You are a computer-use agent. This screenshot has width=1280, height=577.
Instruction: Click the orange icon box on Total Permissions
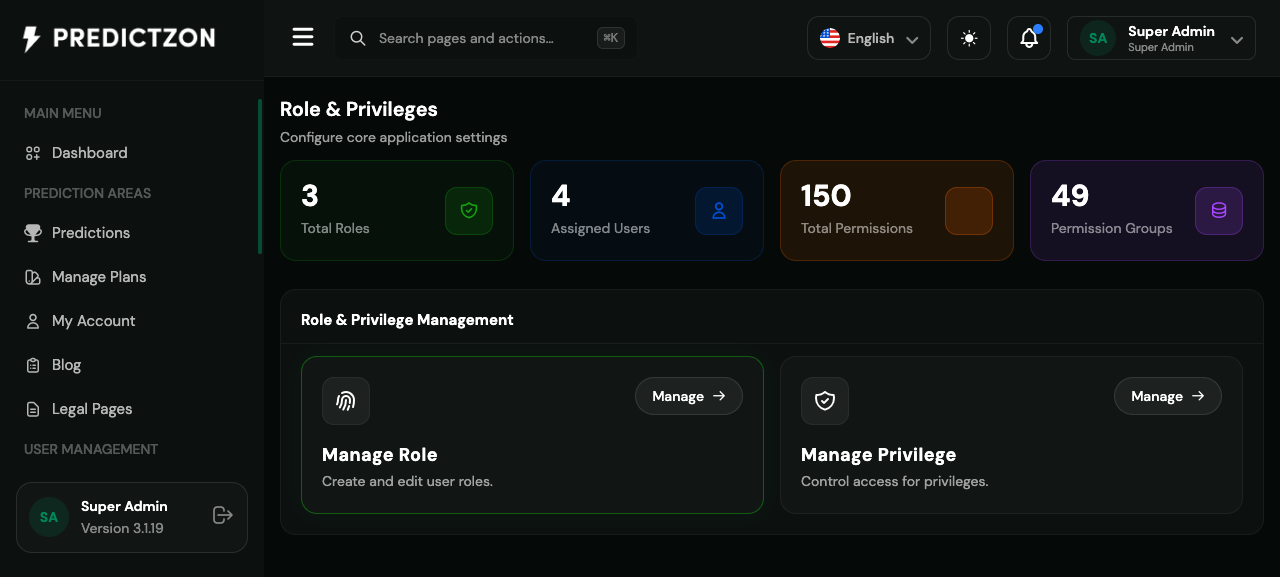tap(969, 211)
